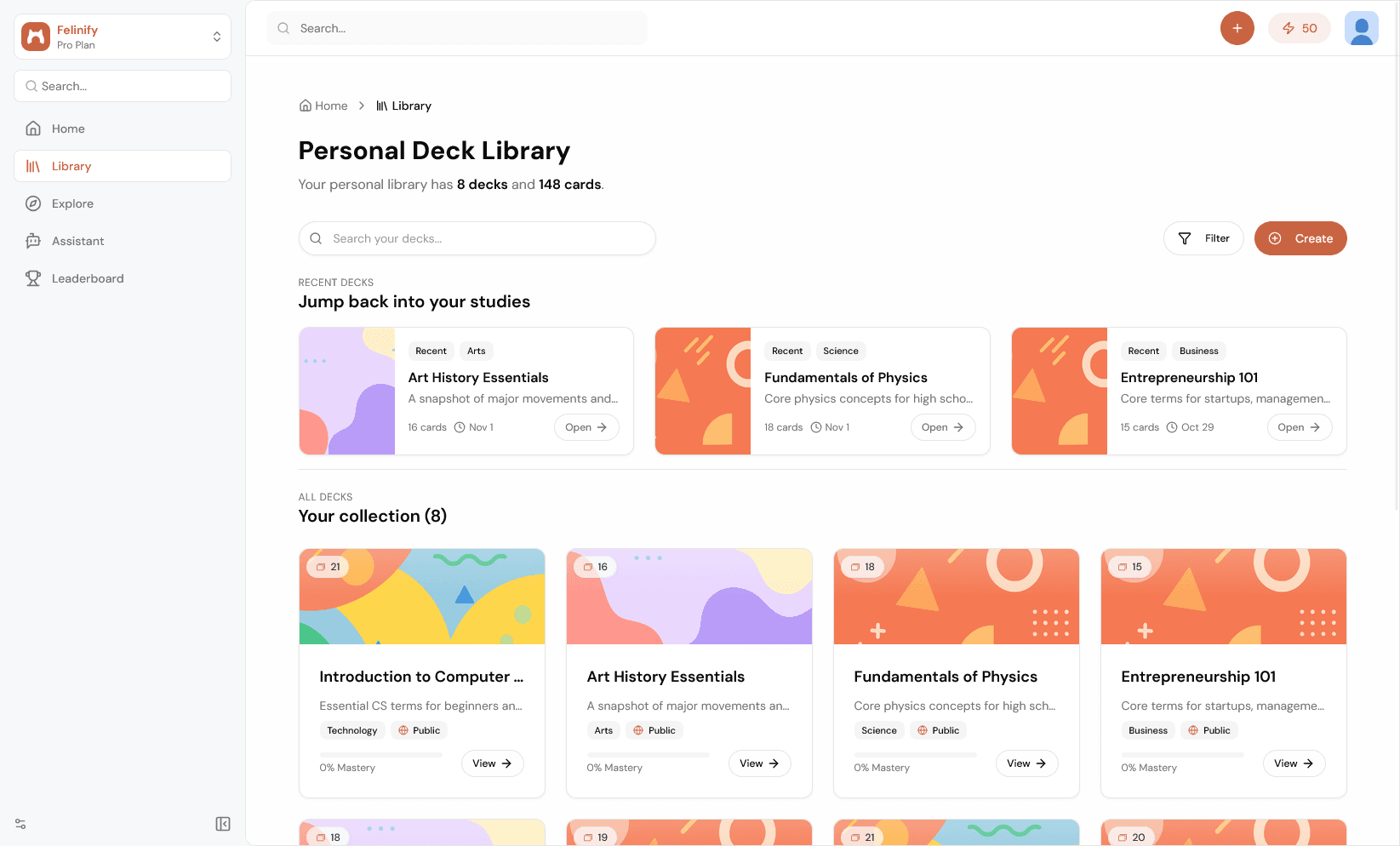Navigate to Library via the breadcrumb

411,106
